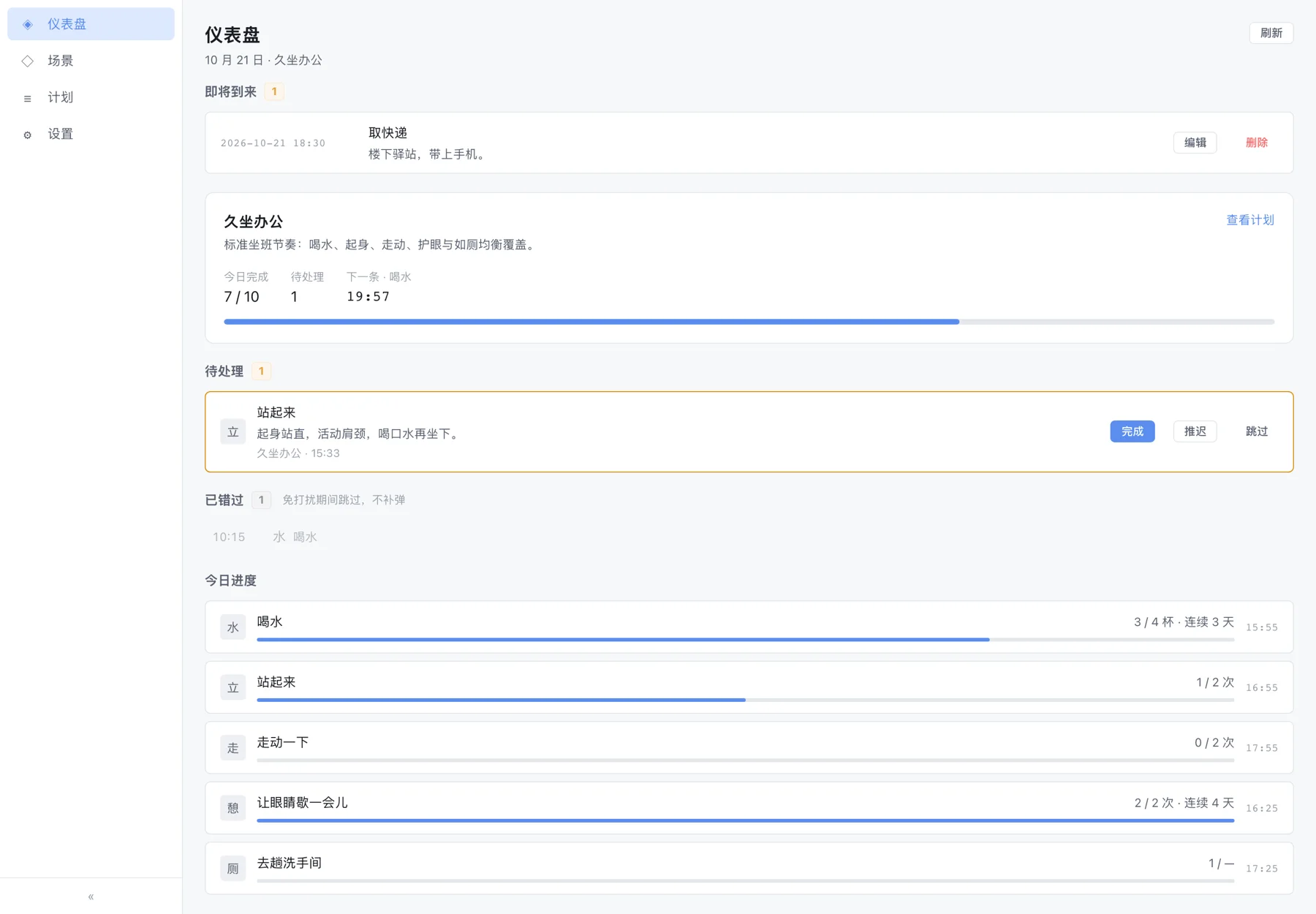The width and height of the screenshot is (1316, 914).
Task: Click the 0 / 2 次 count for 走动一下
Action: coord(1214,743)
